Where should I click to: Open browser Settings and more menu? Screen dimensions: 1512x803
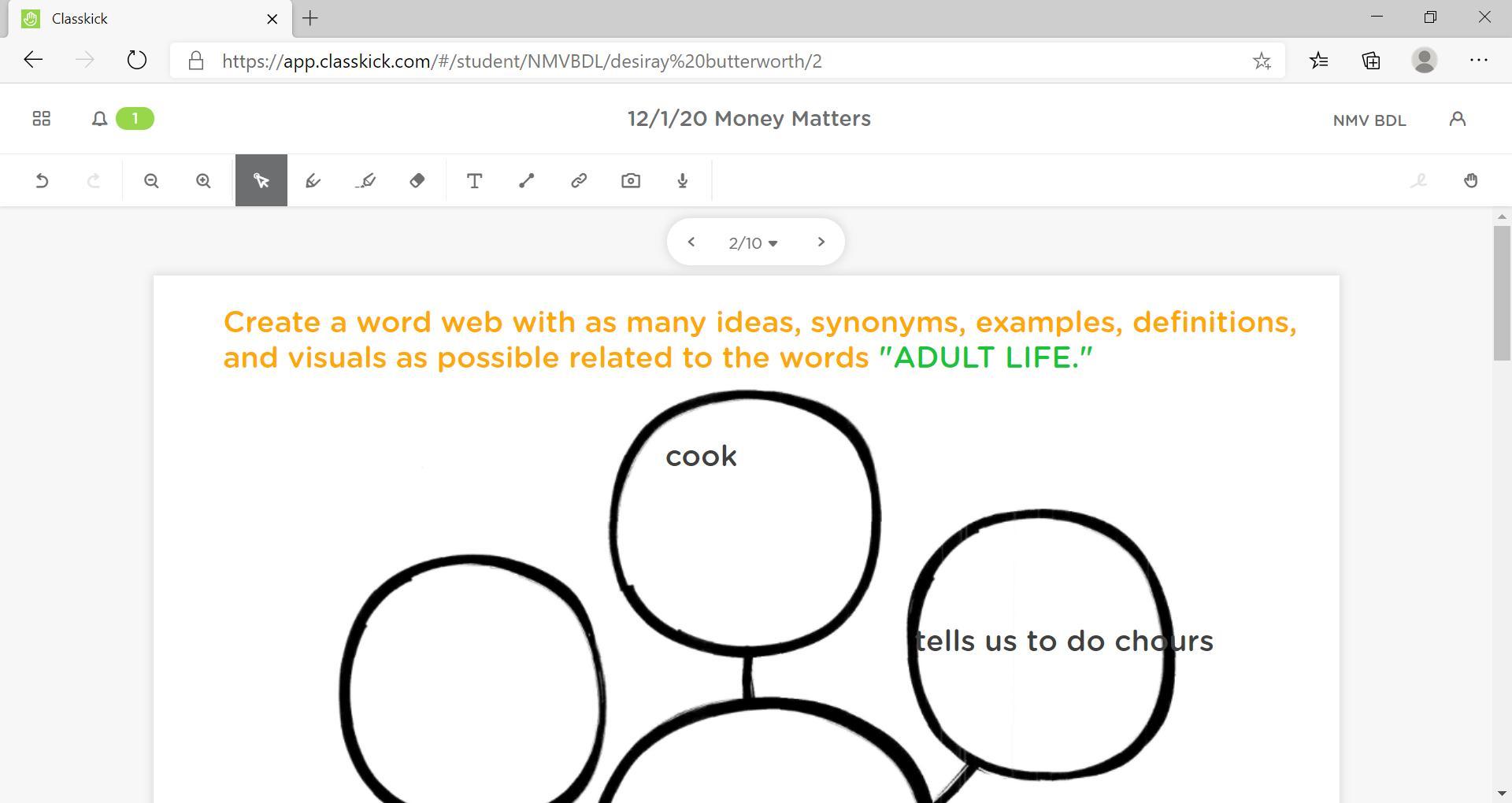point(1479,61)
